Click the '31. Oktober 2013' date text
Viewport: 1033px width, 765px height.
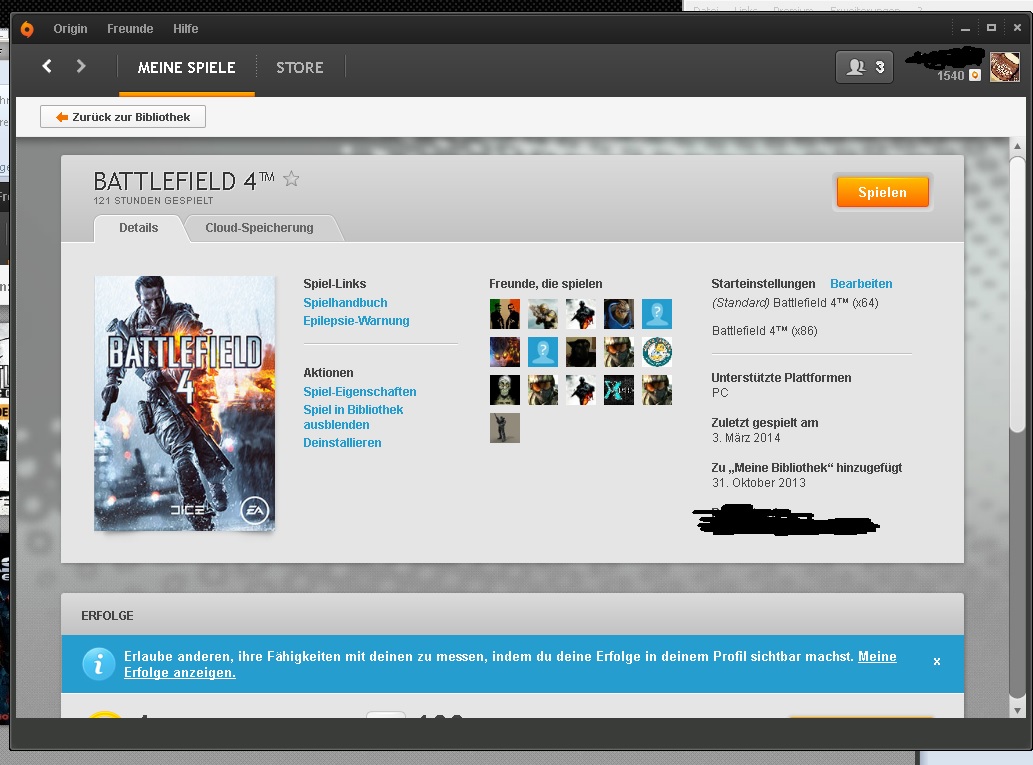[759, 483]
